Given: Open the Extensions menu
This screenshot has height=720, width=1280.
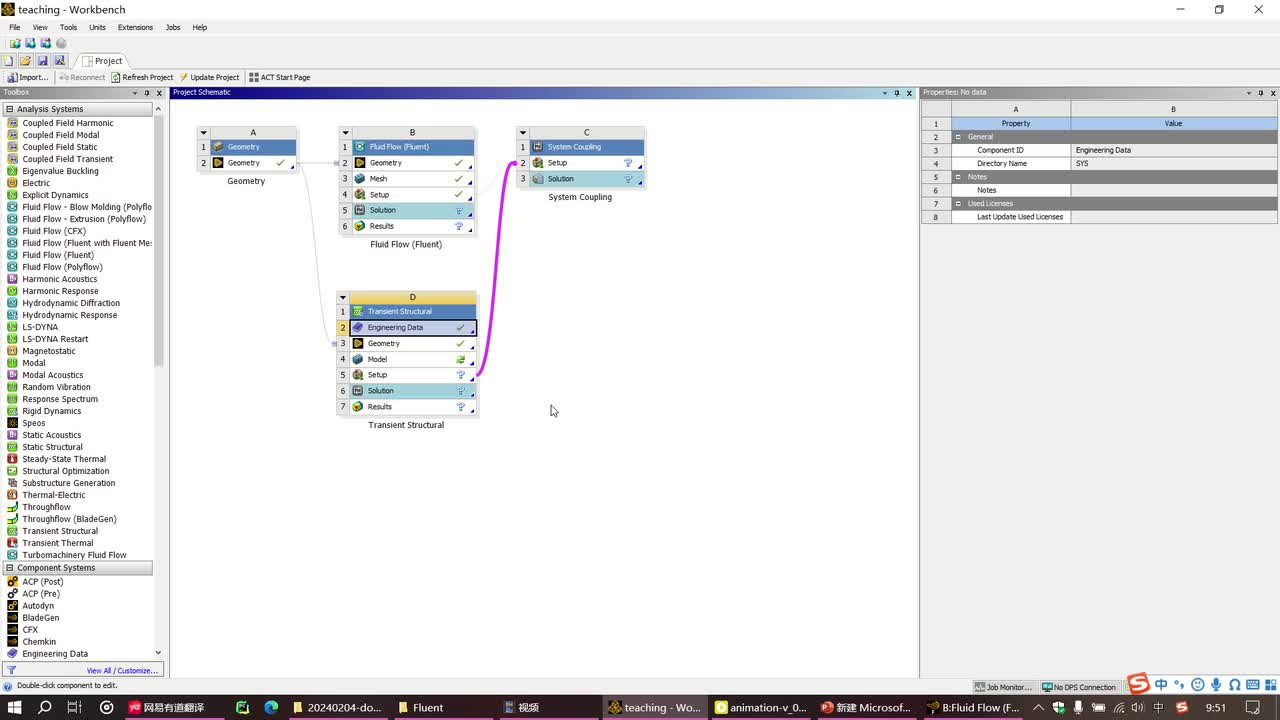Looking at the screenshot, I should click(x=135, y=27).
